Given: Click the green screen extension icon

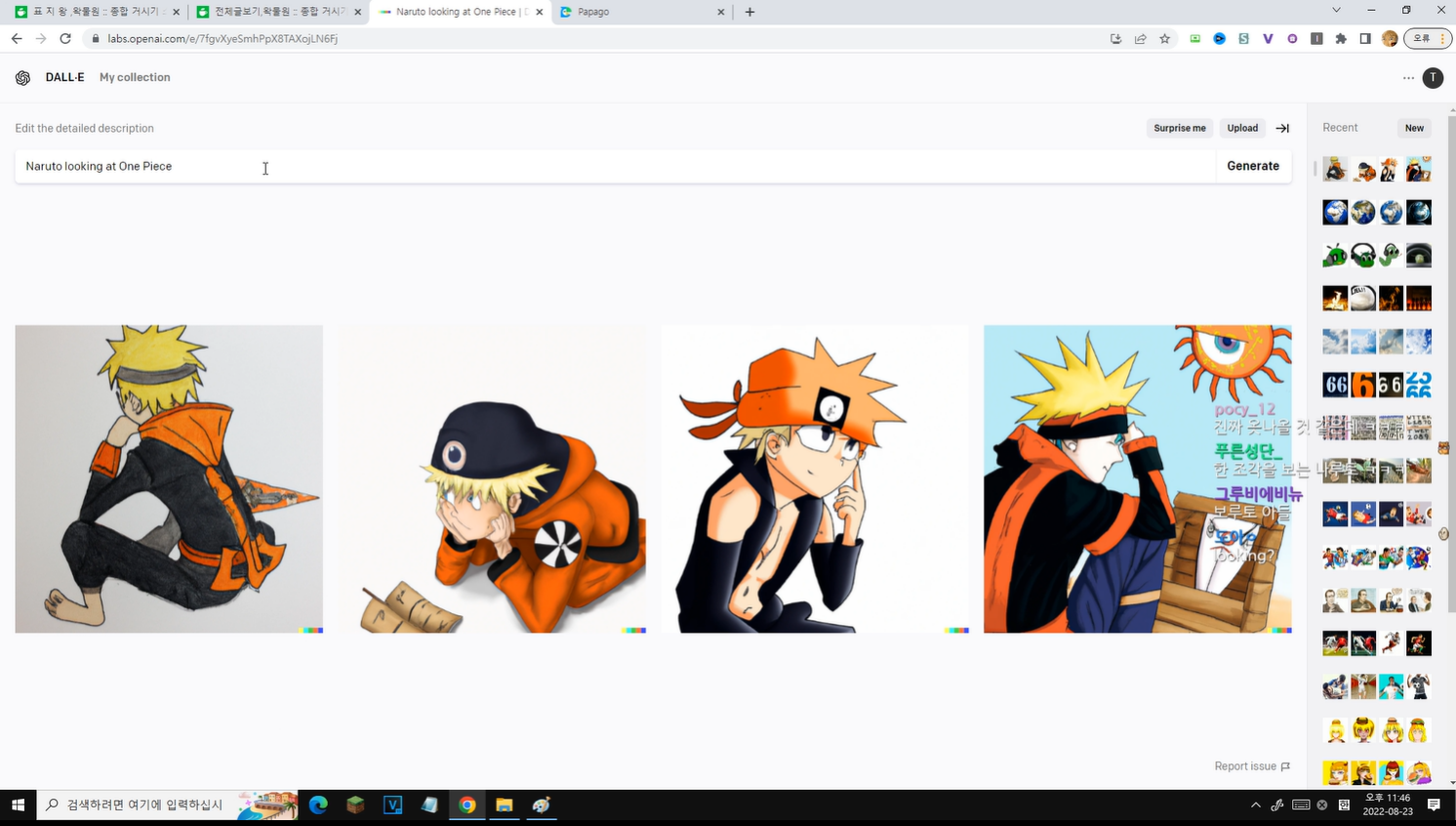Looking at the screenshot, I should [x=1194, y=39].
